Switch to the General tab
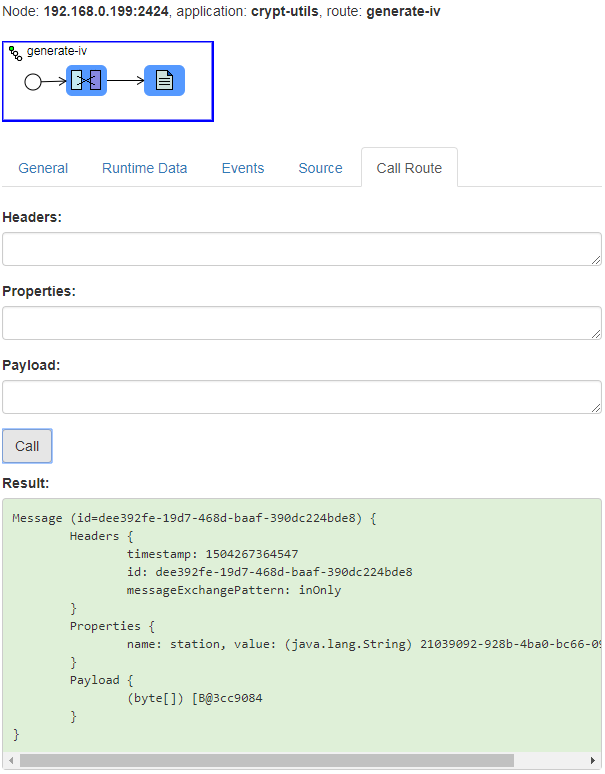 [x=43, y=168]
